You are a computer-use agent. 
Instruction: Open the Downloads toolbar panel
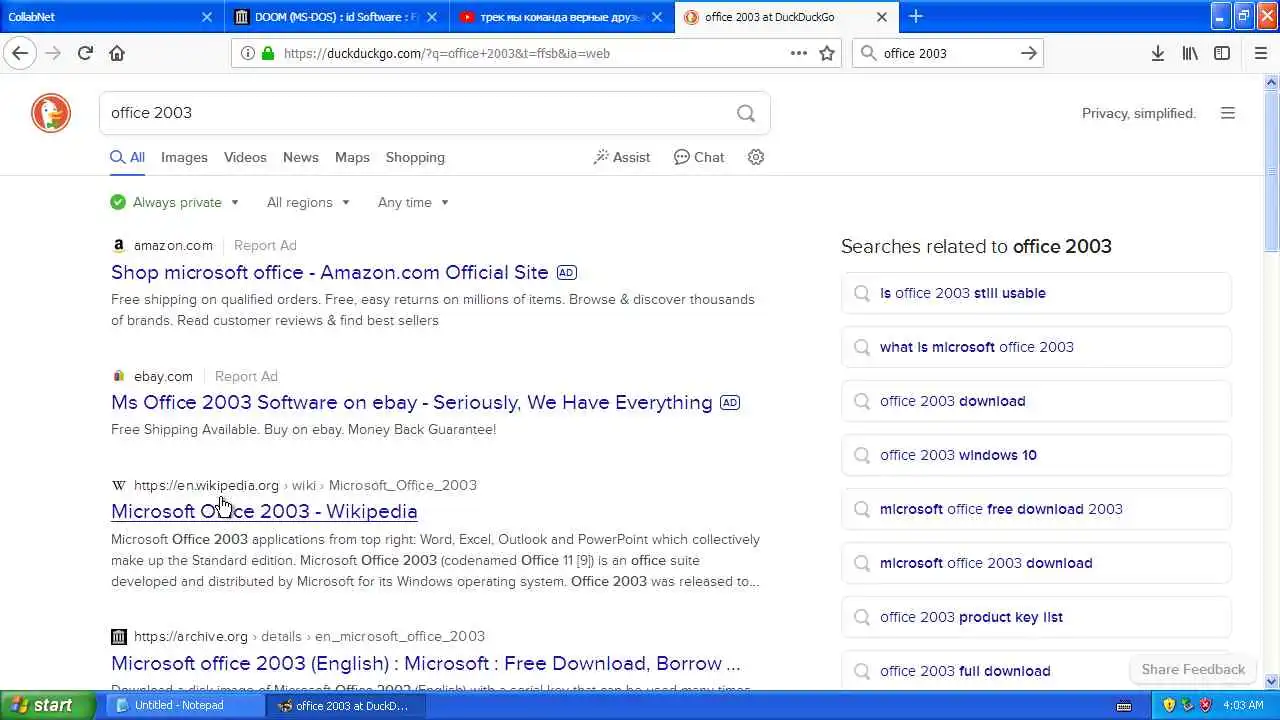1158,53
